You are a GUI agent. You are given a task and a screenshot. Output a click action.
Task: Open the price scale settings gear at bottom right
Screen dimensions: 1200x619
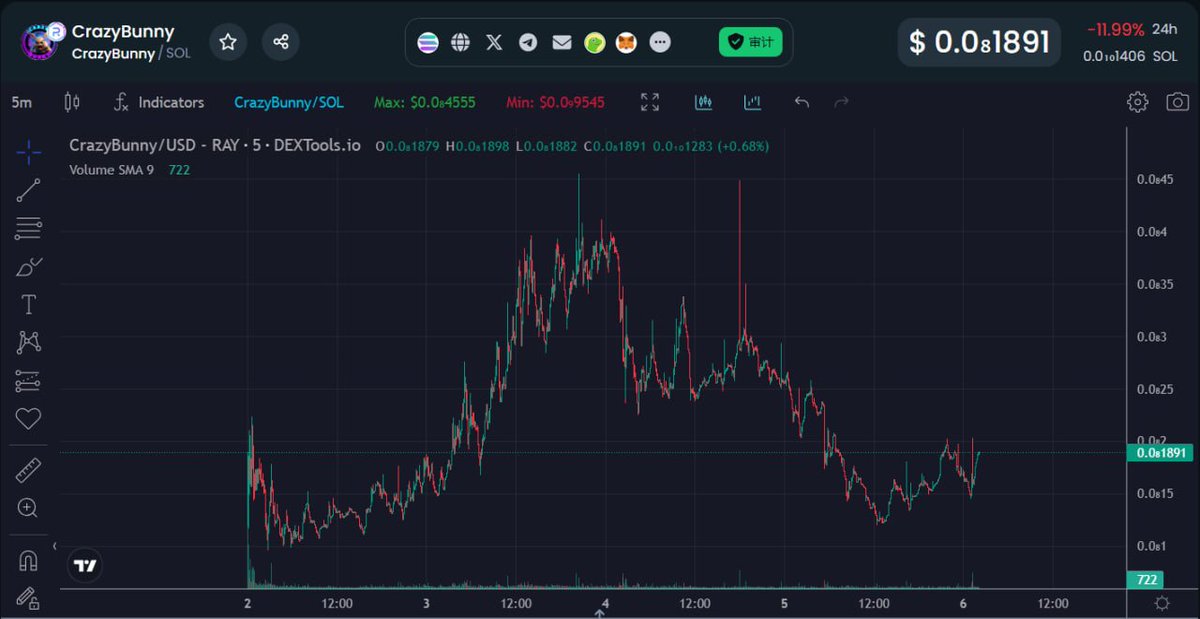[1162, 603]
